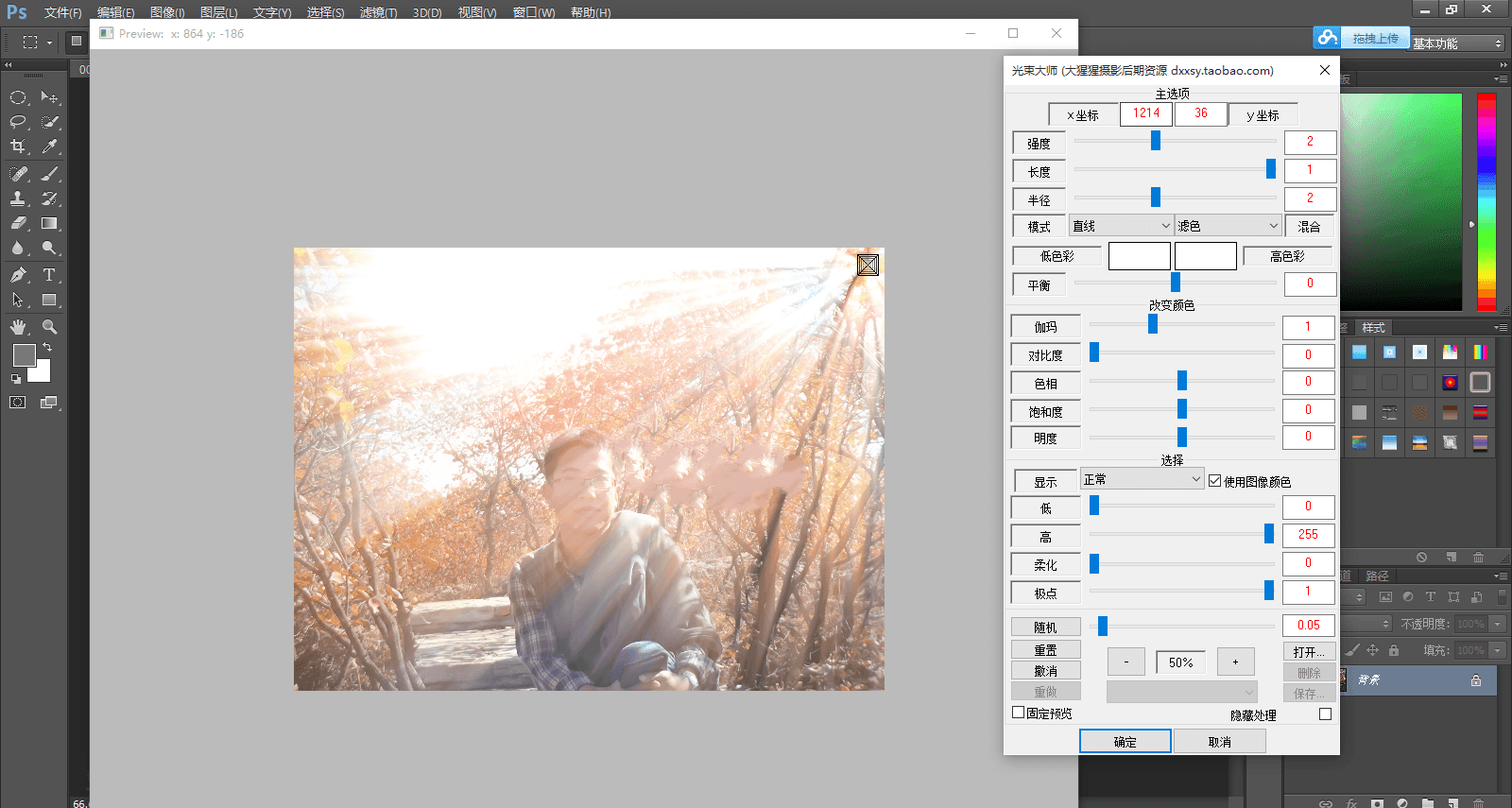1512x808 pixels.
Task: Select the Eraser tool
Action: click(x=18, y=223)
